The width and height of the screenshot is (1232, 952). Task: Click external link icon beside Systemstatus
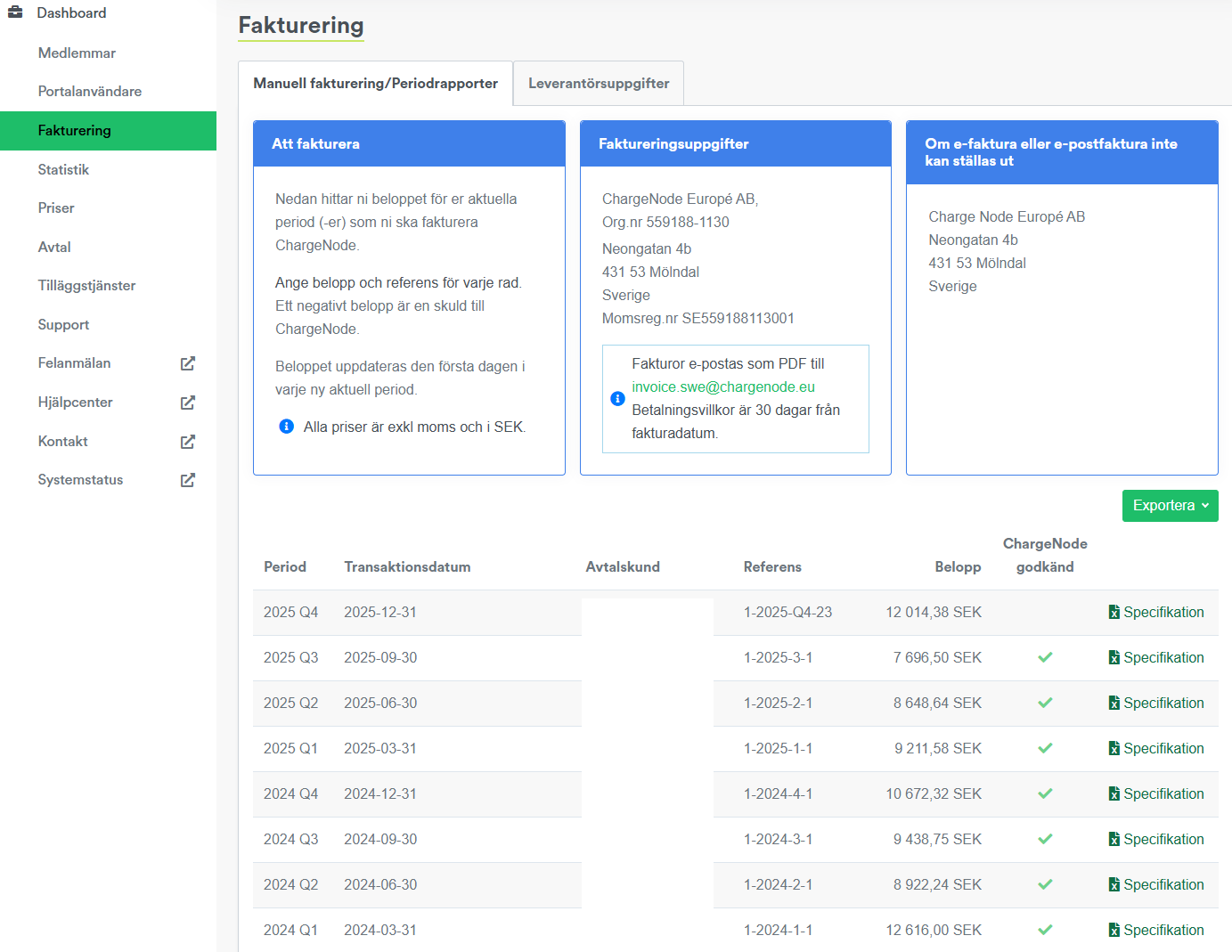tap(187, 480)
